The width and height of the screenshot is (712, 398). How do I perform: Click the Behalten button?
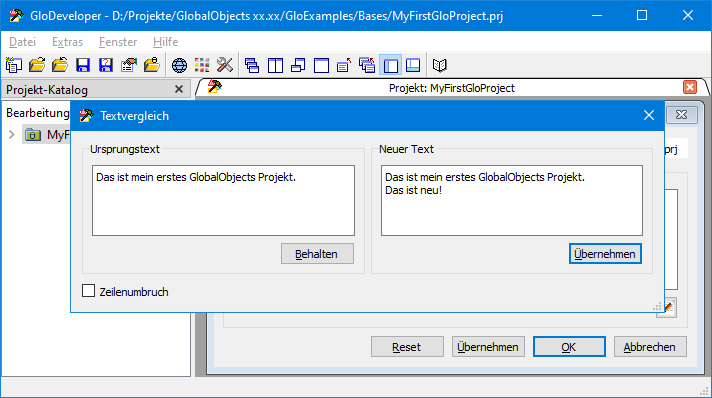(x=317, y=254)
